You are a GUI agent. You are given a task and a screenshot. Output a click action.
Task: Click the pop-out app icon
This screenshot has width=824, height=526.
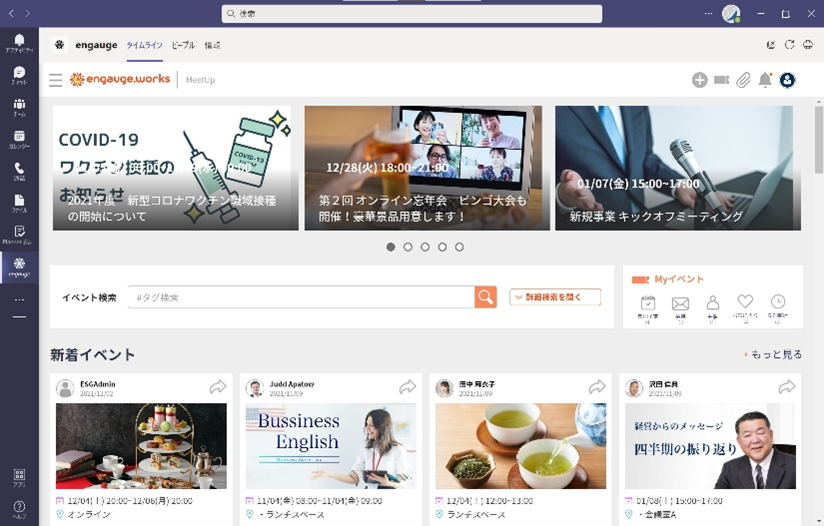click(771, 45)
